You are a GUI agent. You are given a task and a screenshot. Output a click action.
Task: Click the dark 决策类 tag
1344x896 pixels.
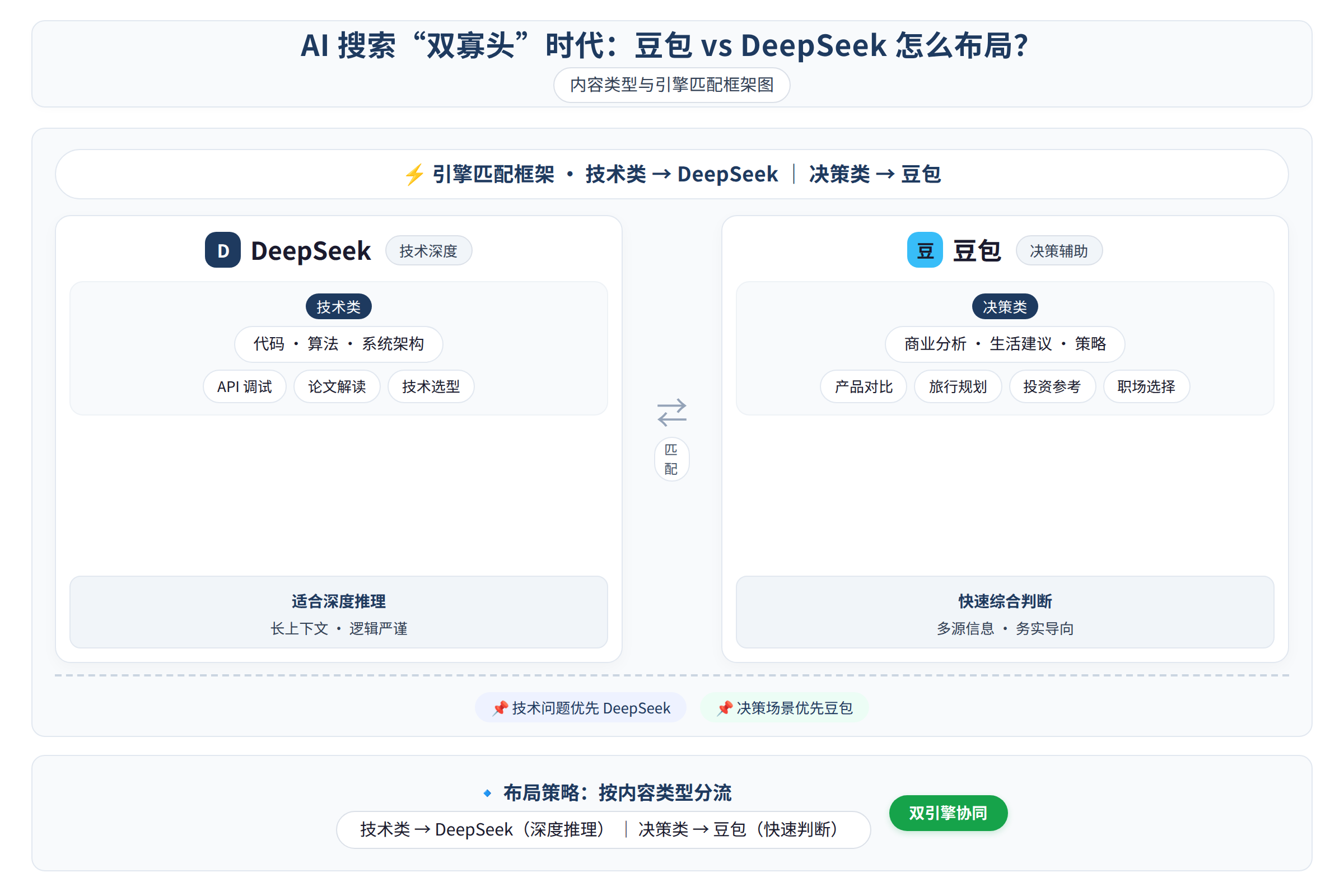1005,307
